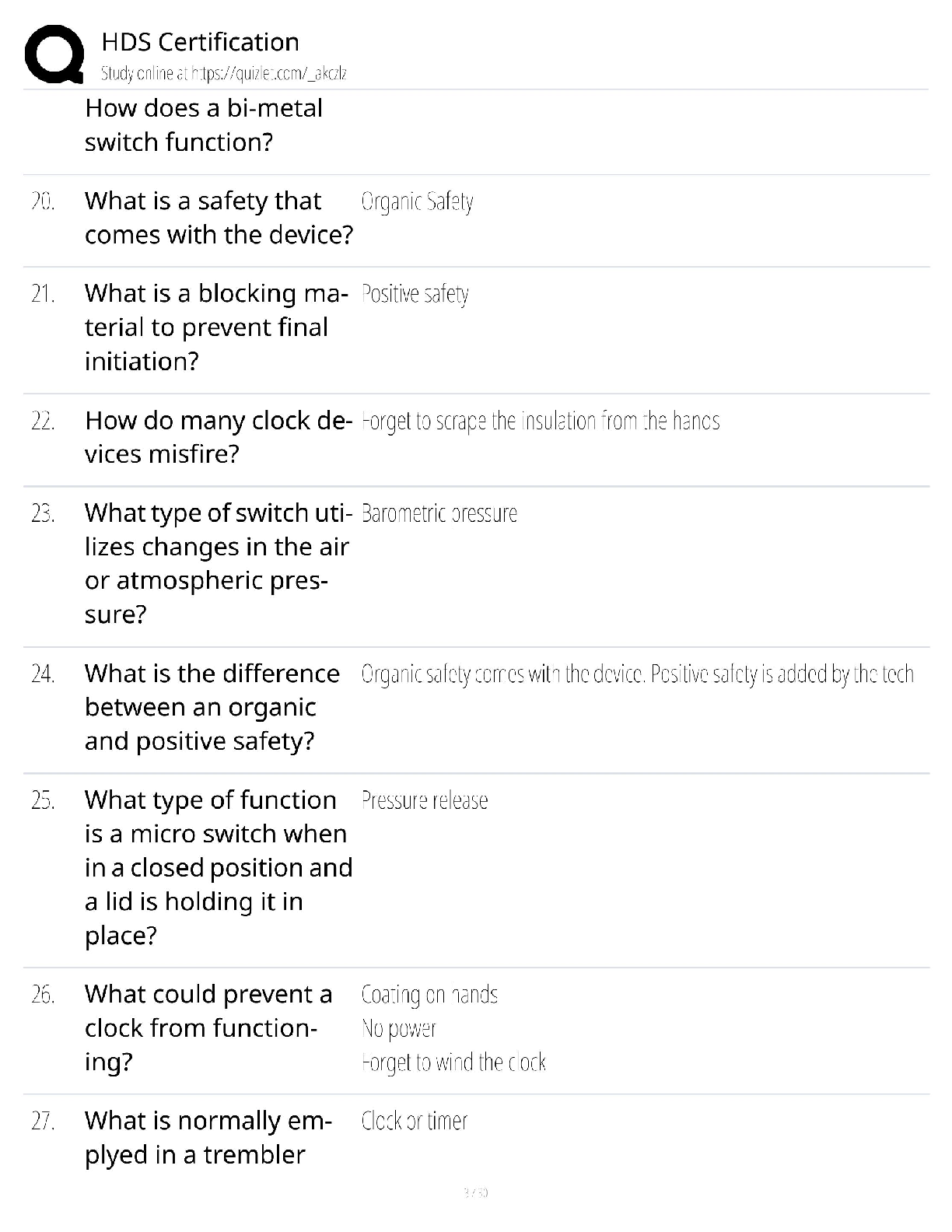
Task: Select the Positive safety answer
Action: coord(415,294)
